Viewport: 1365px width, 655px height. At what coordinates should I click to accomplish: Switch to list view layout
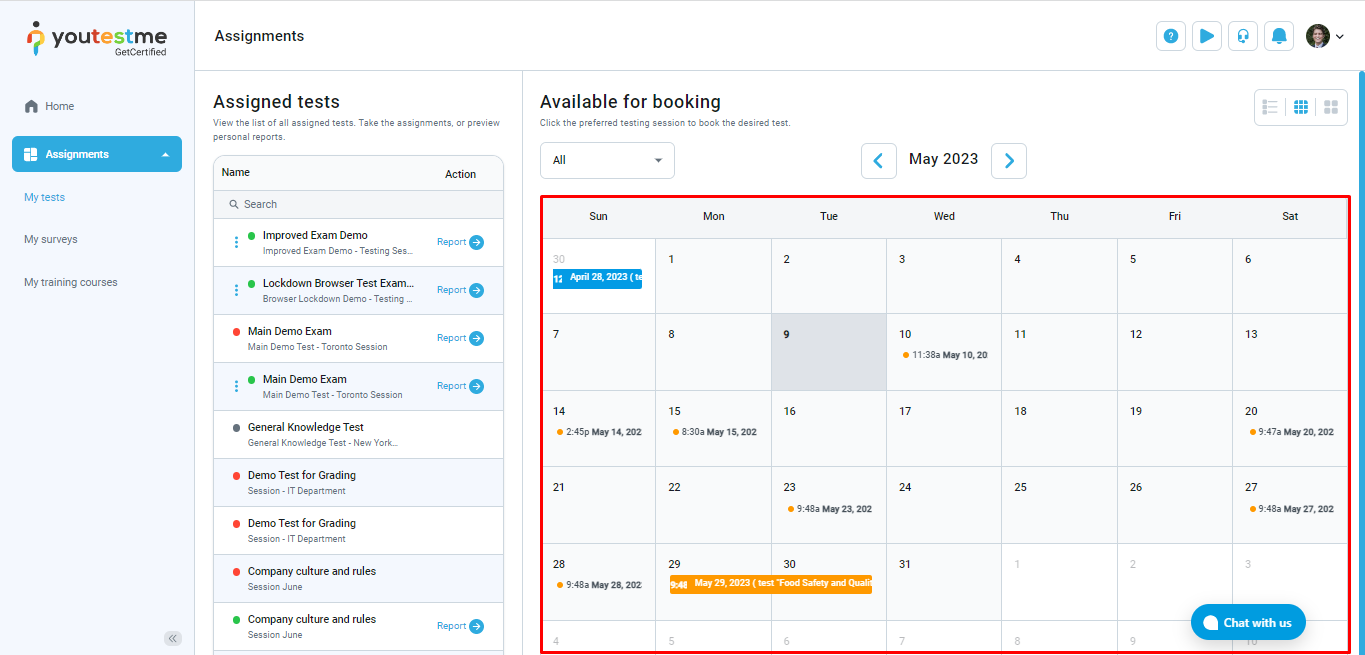[1271, 107]
